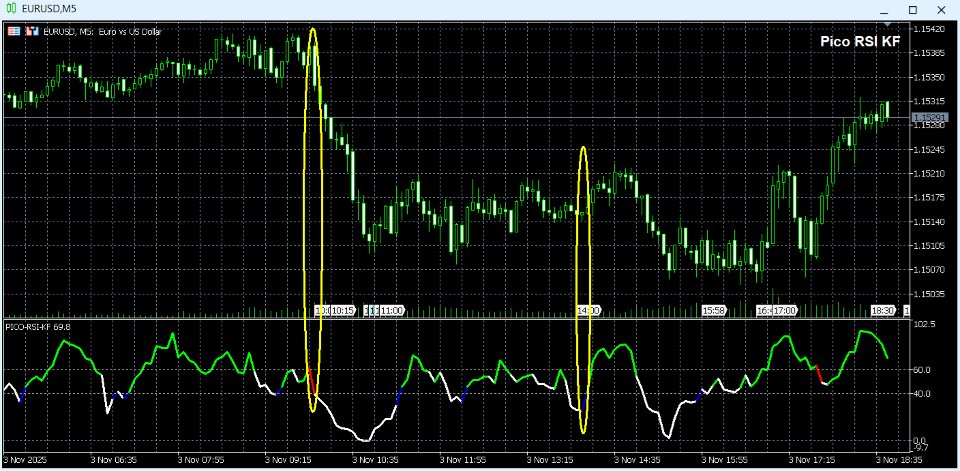
Task: Click the '3 Nov 2025' date label
Action: pos(24,459)
